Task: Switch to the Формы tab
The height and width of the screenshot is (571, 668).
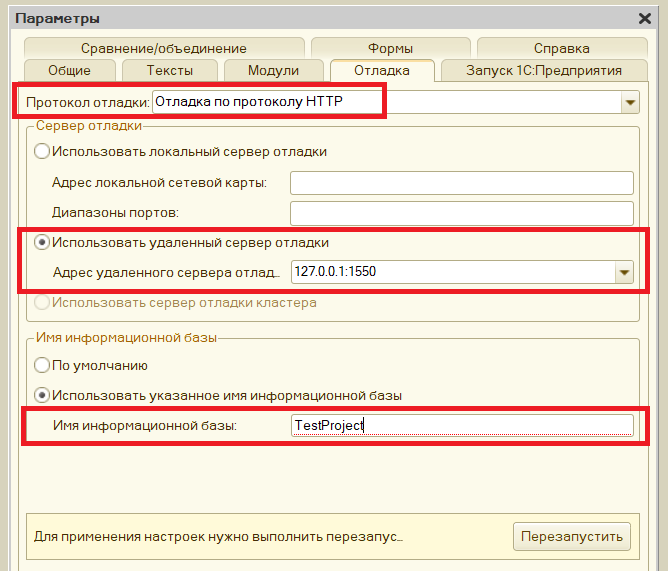Action: pos(389,48)
